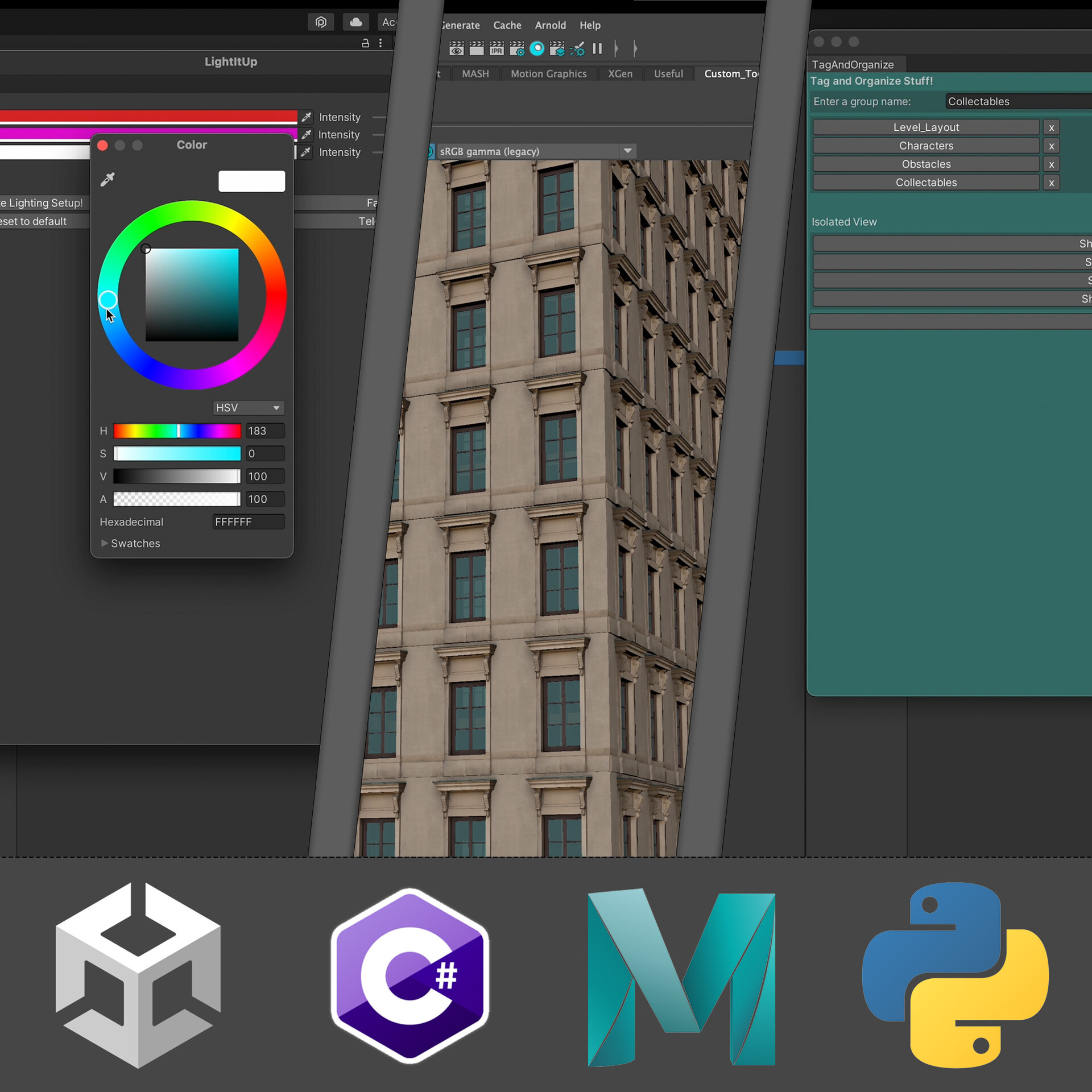This screenshot has width=1092, height=1092.
Task: Select the eyedropper tool in the Color picker
Action: [108, 179]
